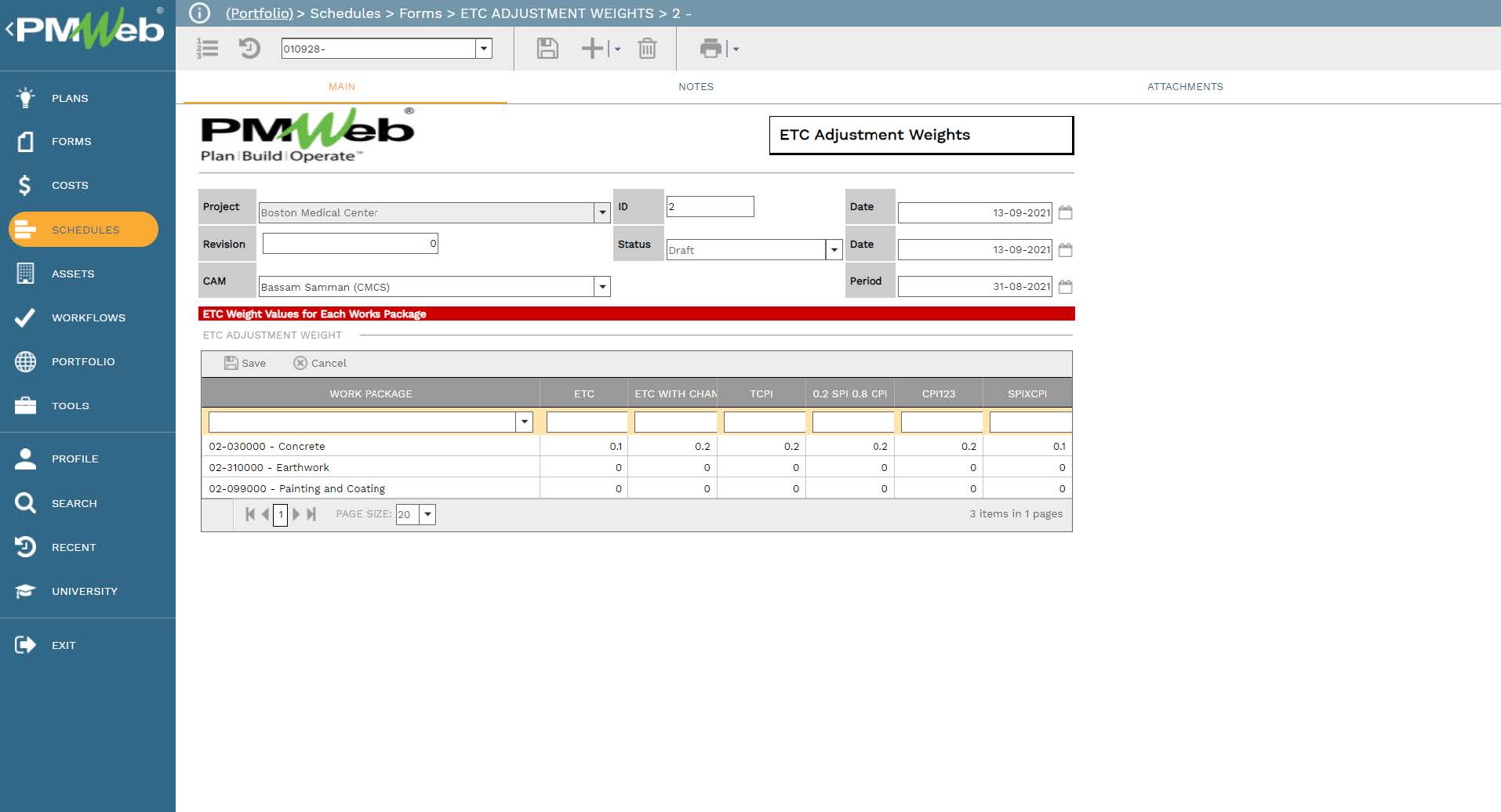Image resolution: width=1501 pixels, height=812 pixels.
Task: Expand the add-new options arrow
Action: point(618,49)
